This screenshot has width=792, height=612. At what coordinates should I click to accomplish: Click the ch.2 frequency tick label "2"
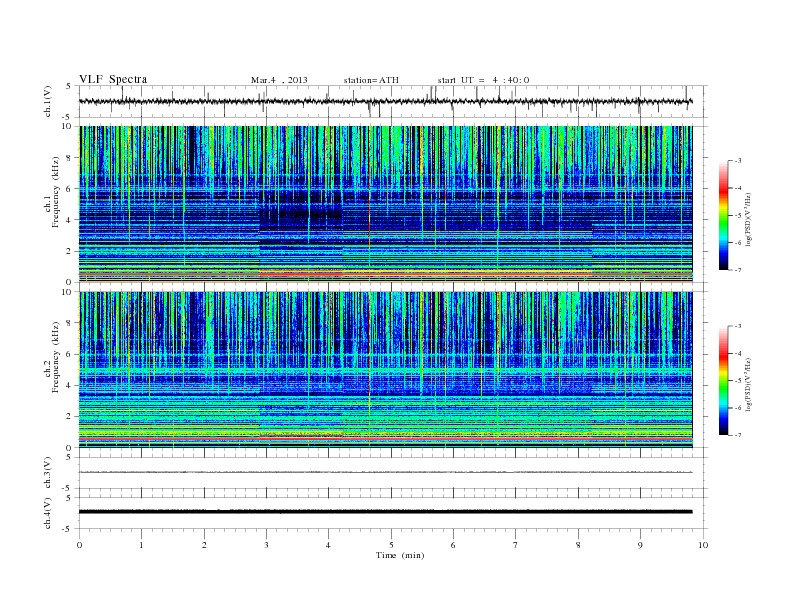(x=69, y=416)
